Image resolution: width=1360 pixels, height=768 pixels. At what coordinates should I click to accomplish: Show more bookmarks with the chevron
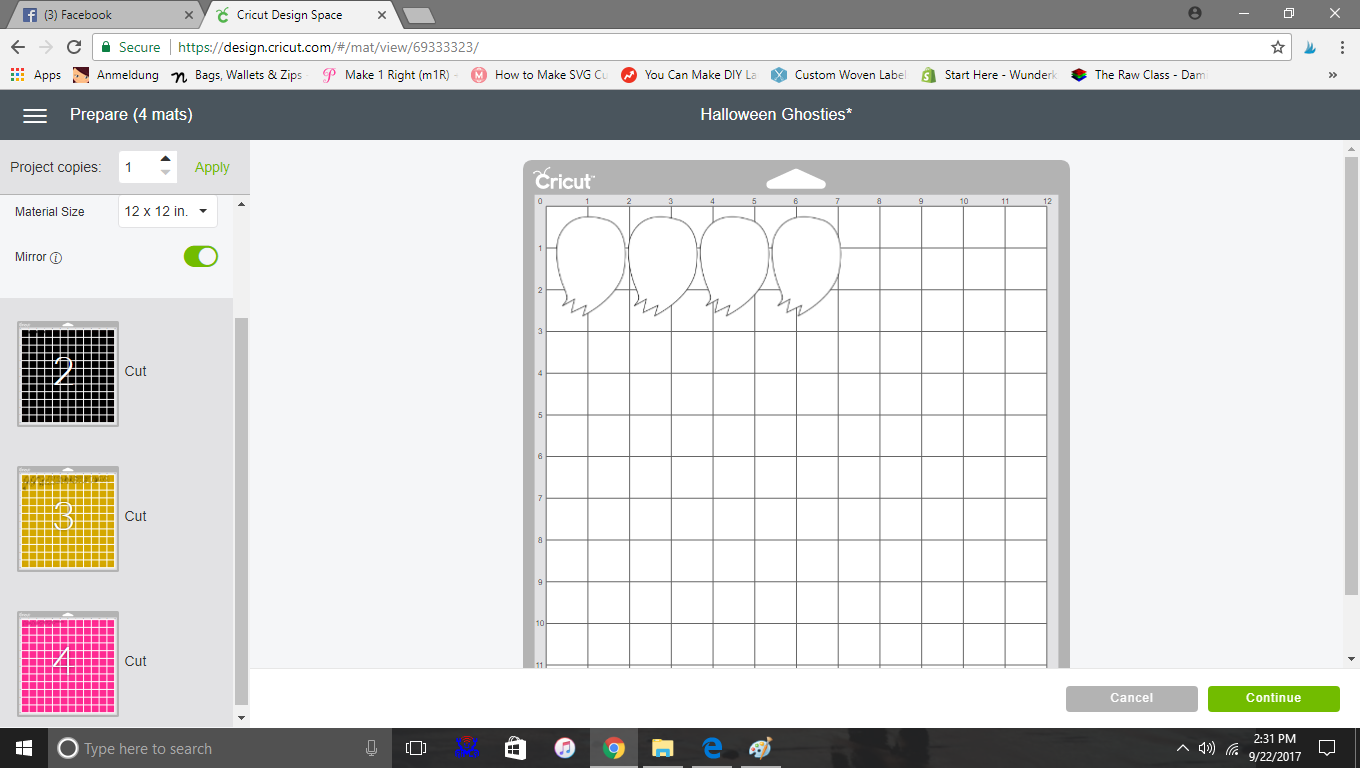pyautogui.click(x=1332, y=75)
